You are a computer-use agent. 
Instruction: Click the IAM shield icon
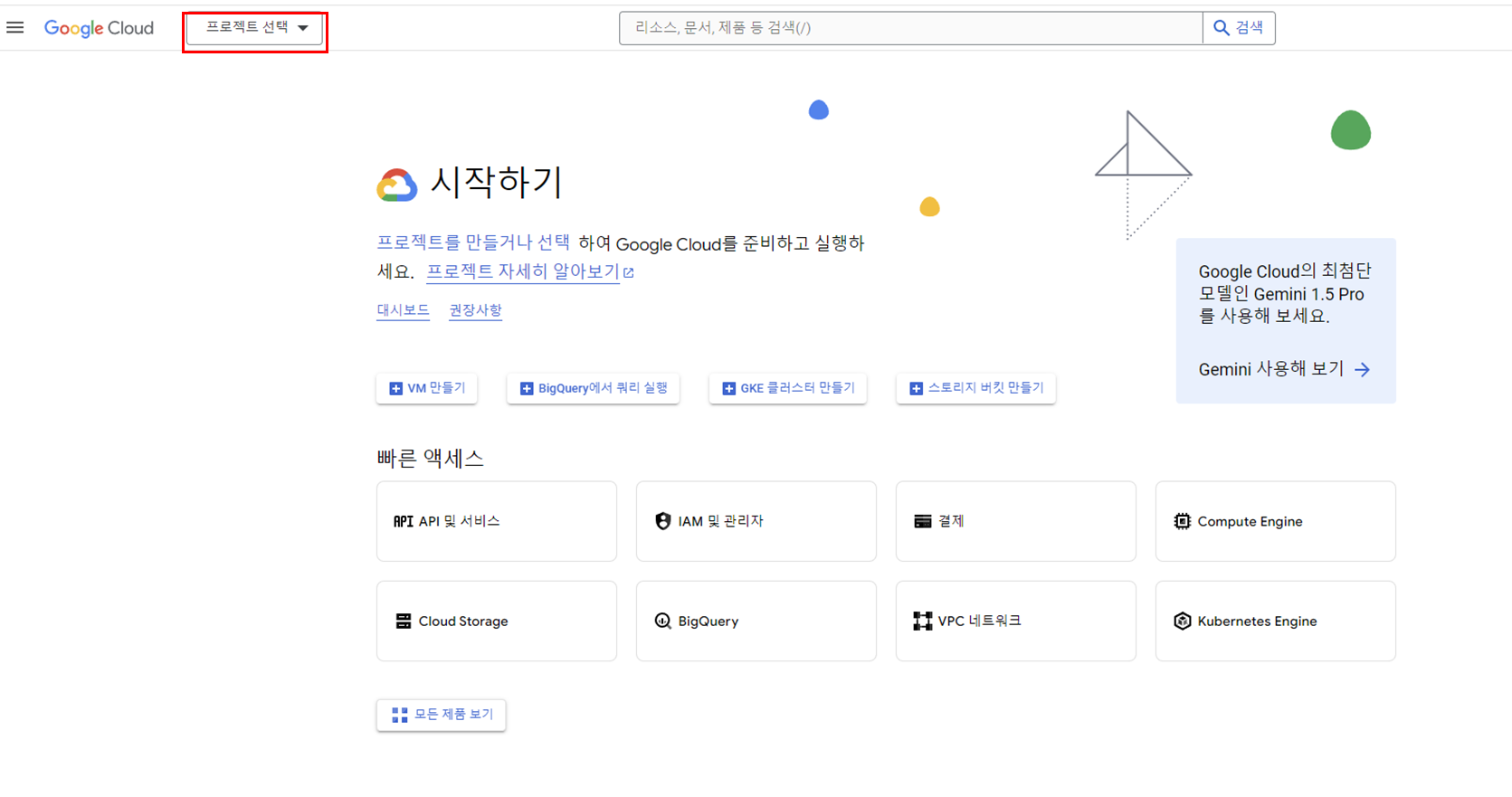[x=663, y=521]
